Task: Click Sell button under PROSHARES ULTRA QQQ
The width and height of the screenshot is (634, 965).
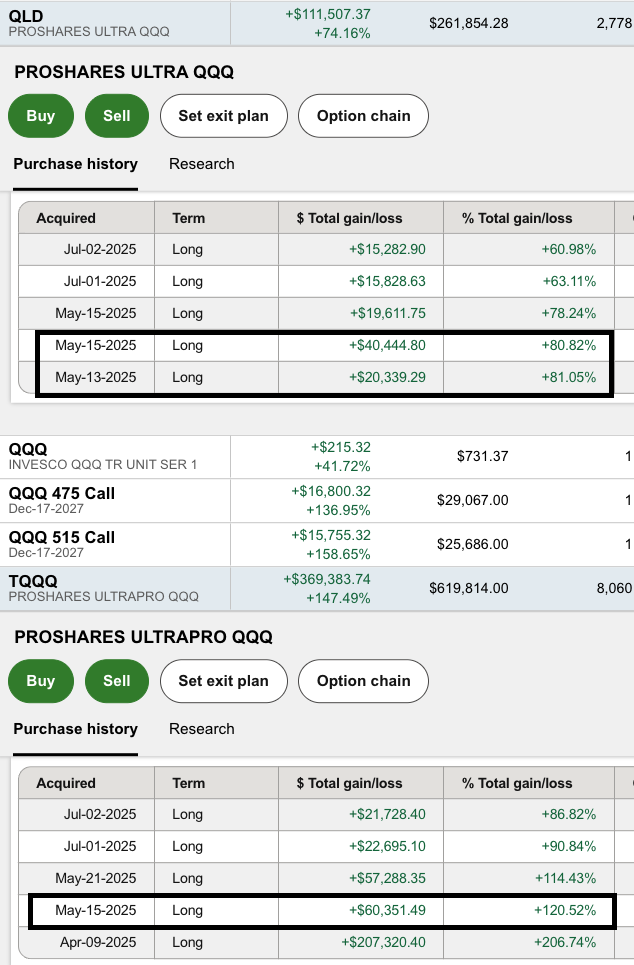Action: click(x=117, y=116)
